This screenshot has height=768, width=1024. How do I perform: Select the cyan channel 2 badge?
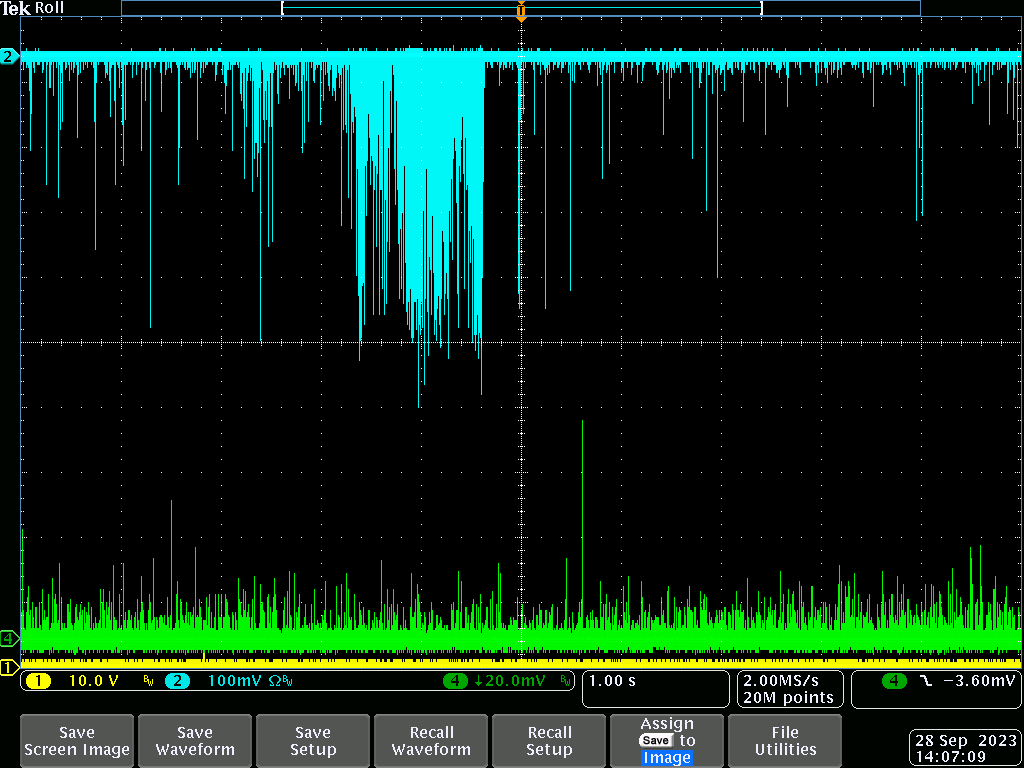click(176, 681)
